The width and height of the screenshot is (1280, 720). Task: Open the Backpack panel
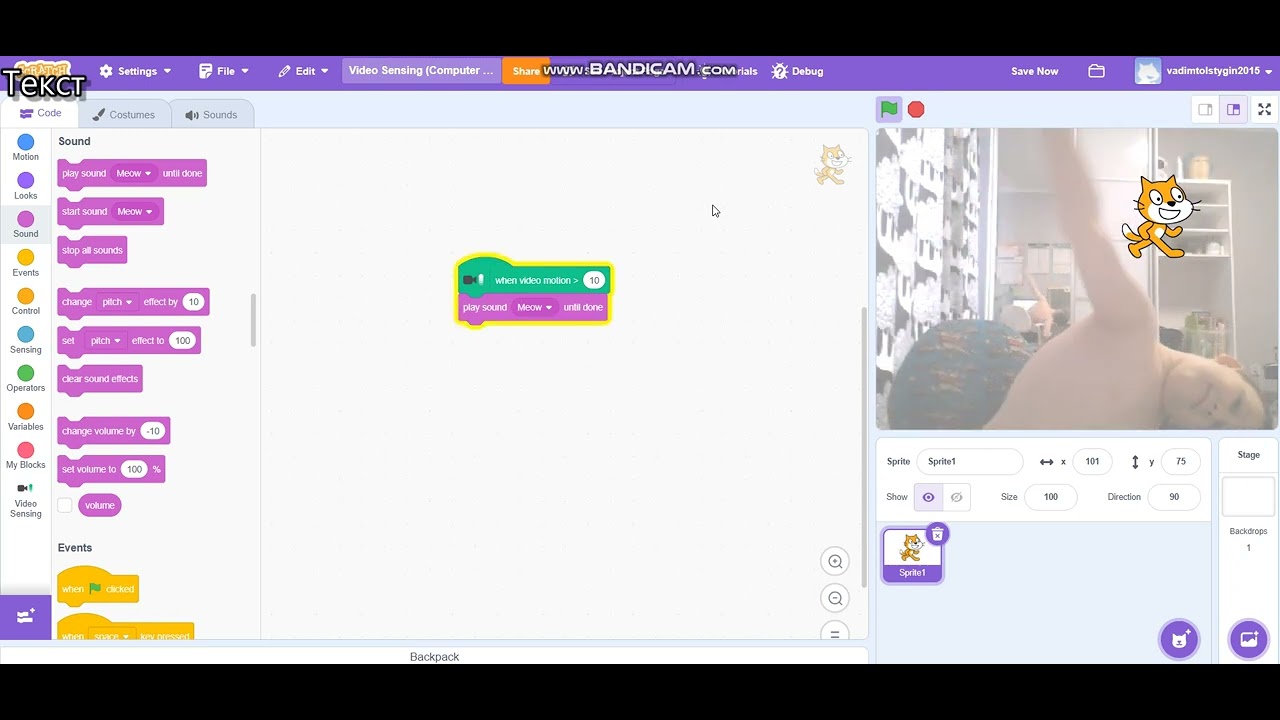[434, 656]
